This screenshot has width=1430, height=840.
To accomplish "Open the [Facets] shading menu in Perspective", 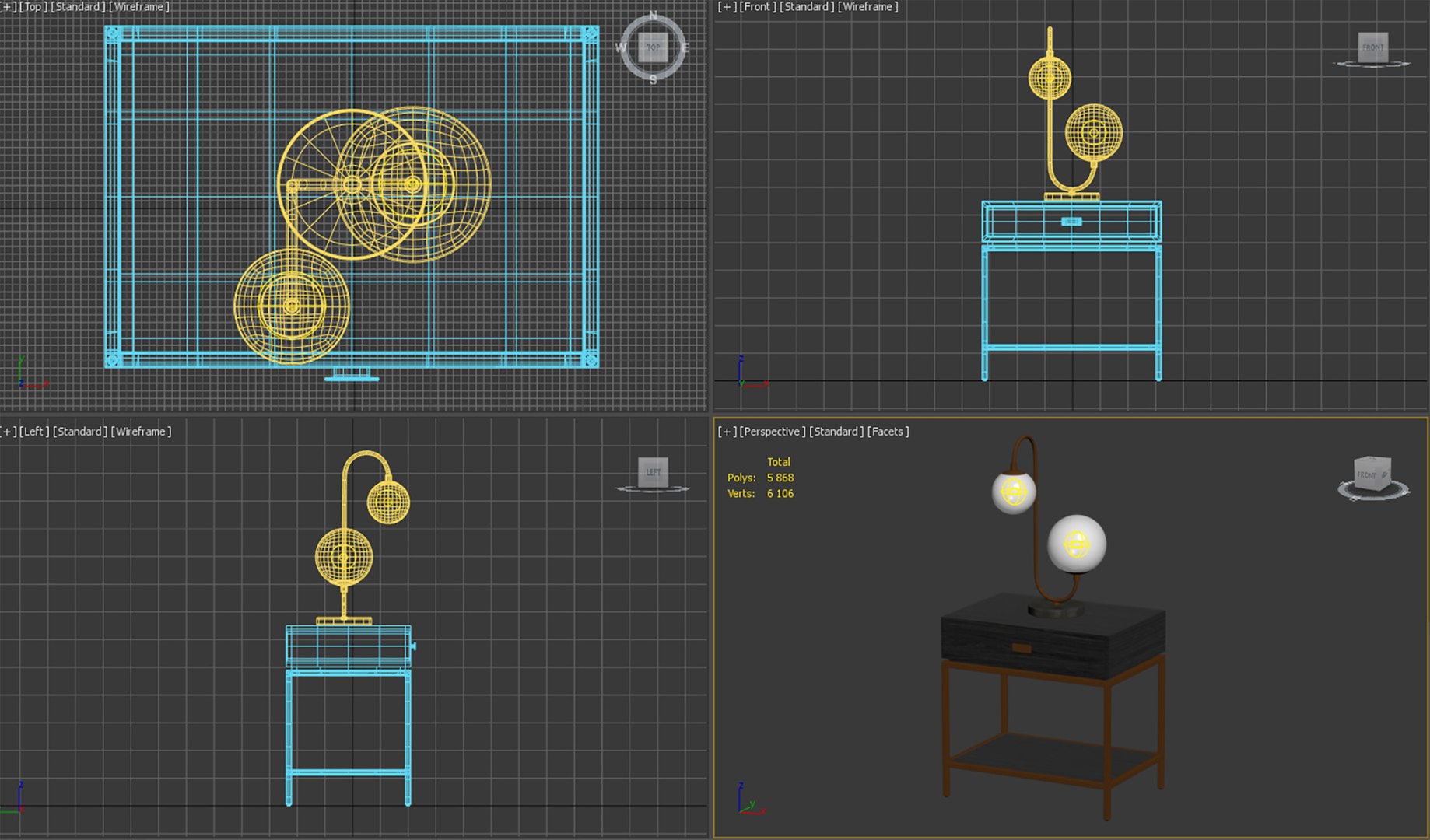I will [x=888, y=431].
